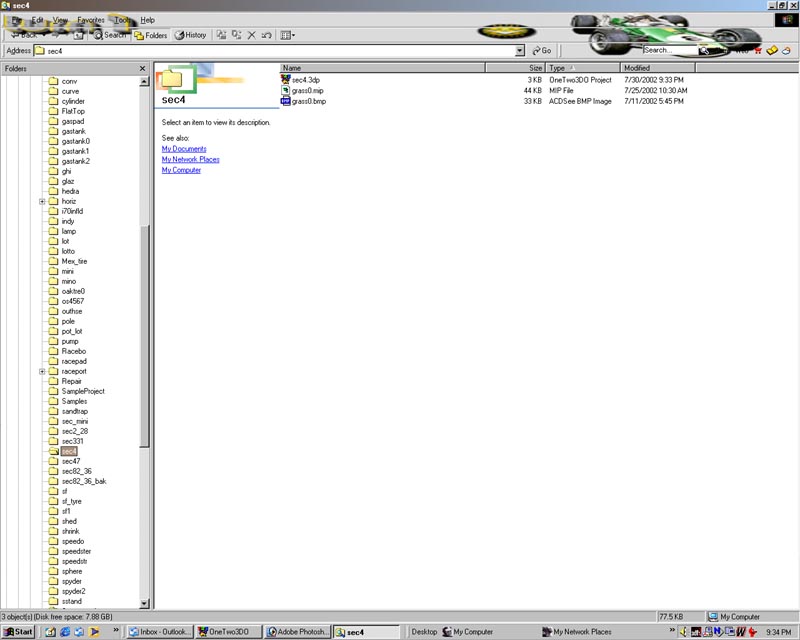
Task: Select the grass0.bmp file
Action: point(309,101)
